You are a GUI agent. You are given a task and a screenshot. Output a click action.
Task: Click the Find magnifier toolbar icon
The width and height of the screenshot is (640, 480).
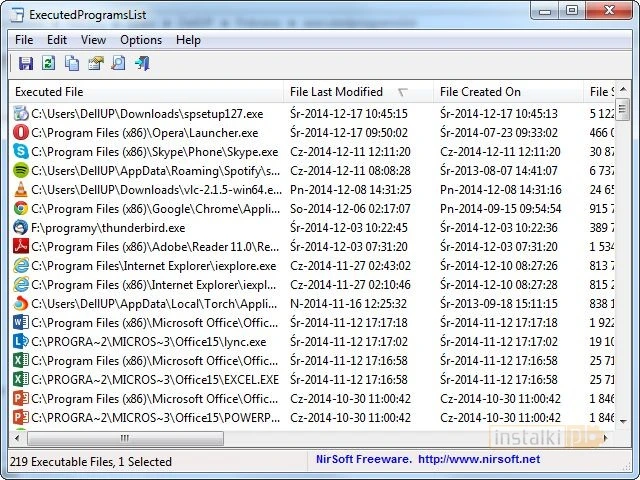(x=118, y=64)
